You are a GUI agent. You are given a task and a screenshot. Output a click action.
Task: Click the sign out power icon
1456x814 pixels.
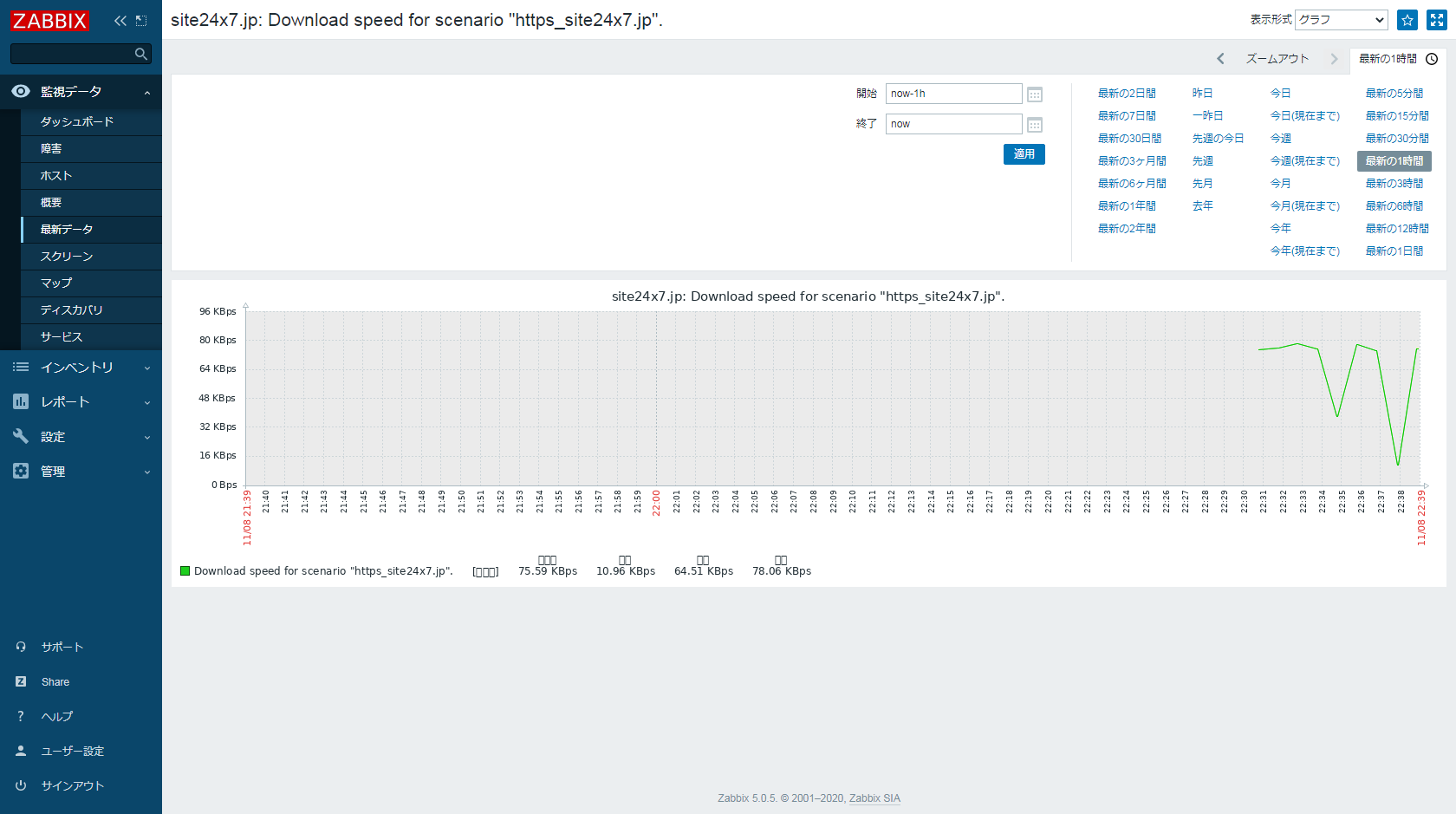tap(21, 785)
